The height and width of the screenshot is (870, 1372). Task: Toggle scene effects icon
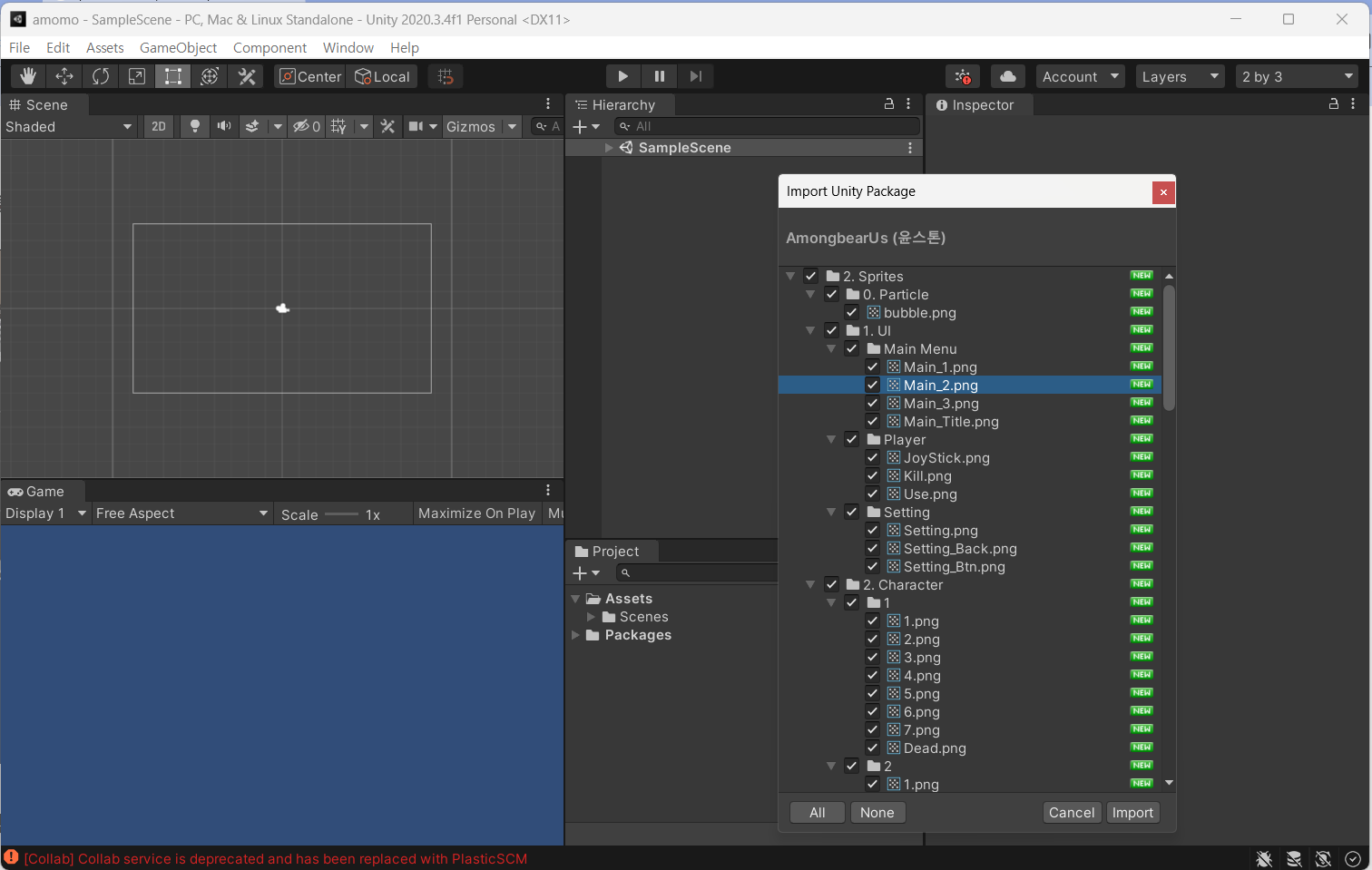[253, 126]
